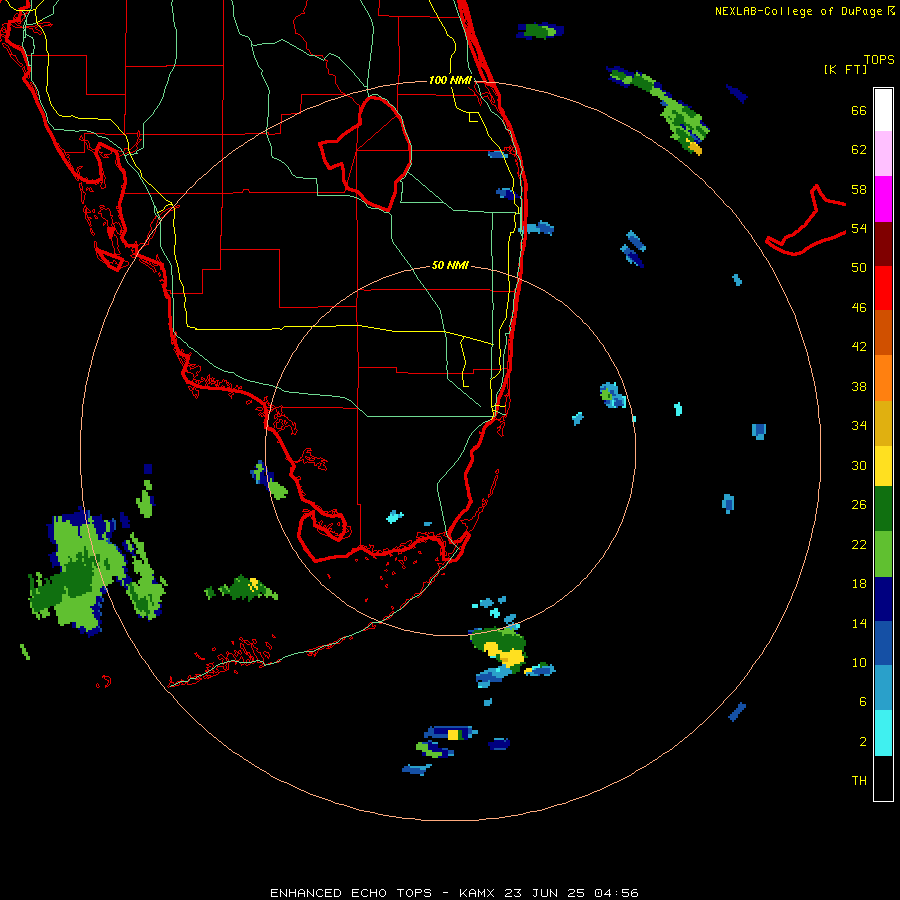
Task: Click the "62" legend value
Action: [x=859, y=150]
